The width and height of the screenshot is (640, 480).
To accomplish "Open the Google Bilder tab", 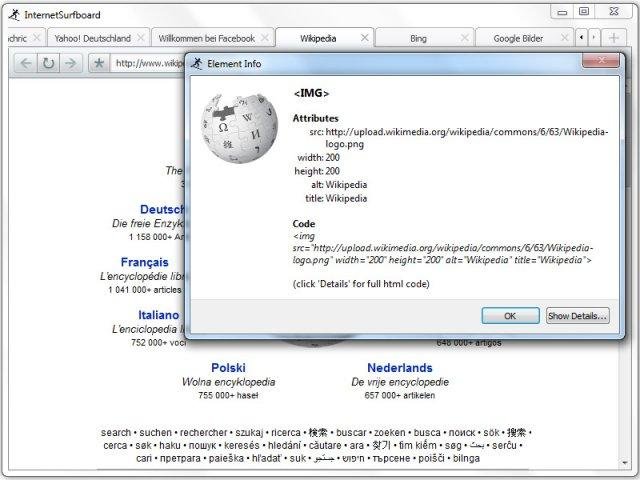I will click(518, 38).
